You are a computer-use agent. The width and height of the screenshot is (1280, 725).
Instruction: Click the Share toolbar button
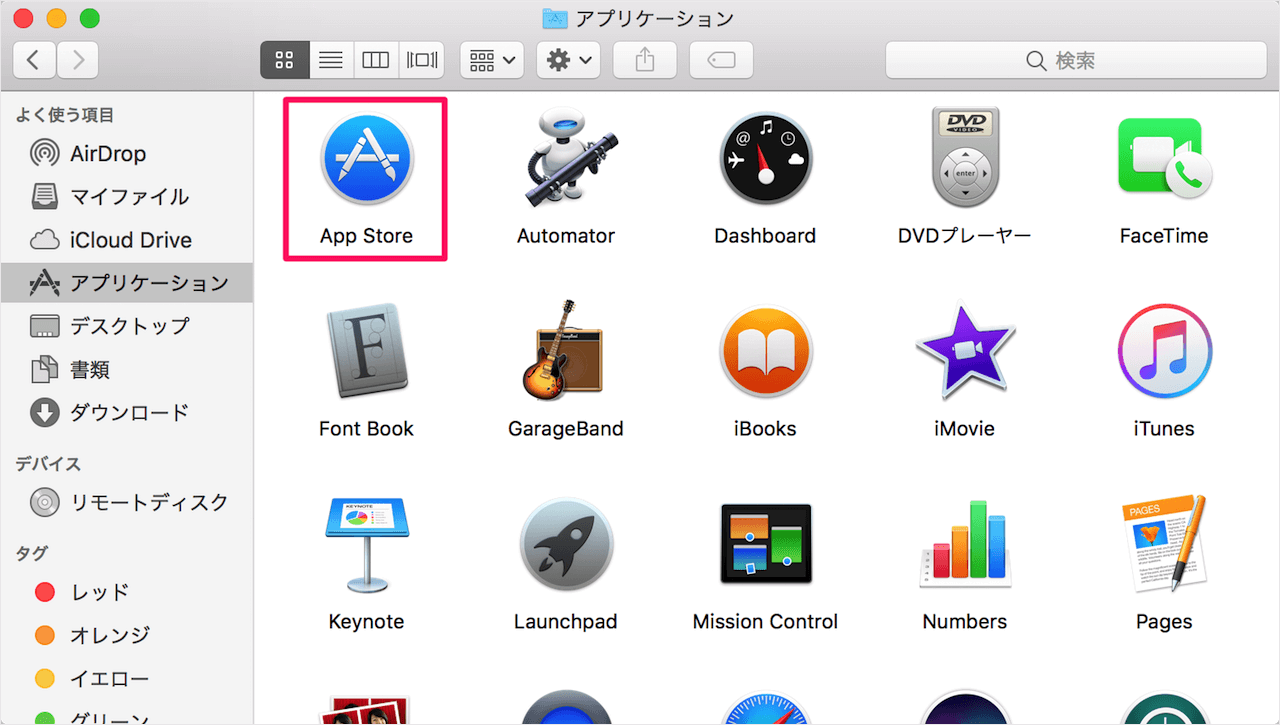645,60
